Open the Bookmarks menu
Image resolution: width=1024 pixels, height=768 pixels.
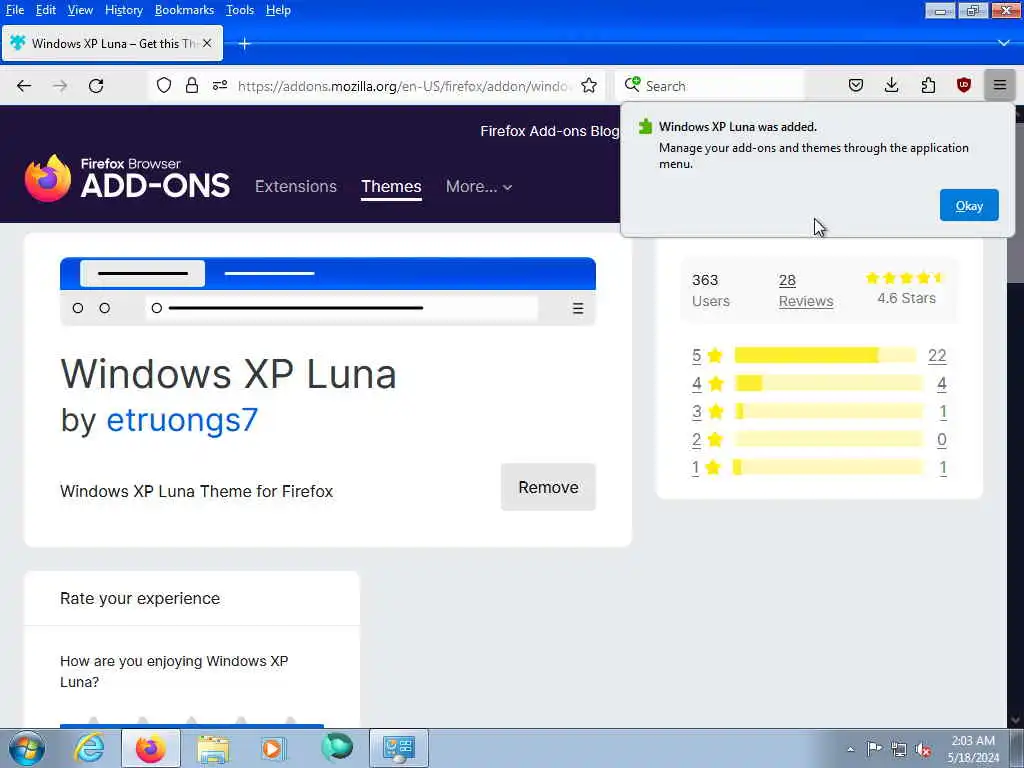pyautogui.click(x=184, y=10)
